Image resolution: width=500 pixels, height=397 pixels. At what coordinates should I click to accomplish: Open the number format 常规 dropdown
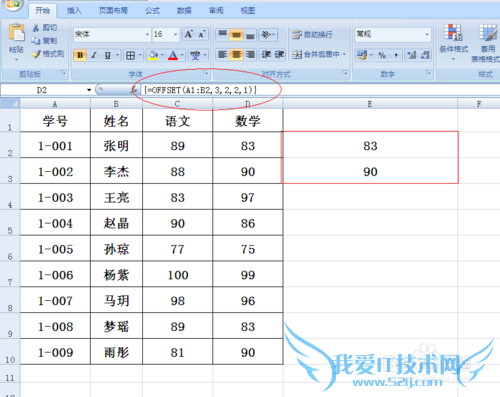point(427,34)
